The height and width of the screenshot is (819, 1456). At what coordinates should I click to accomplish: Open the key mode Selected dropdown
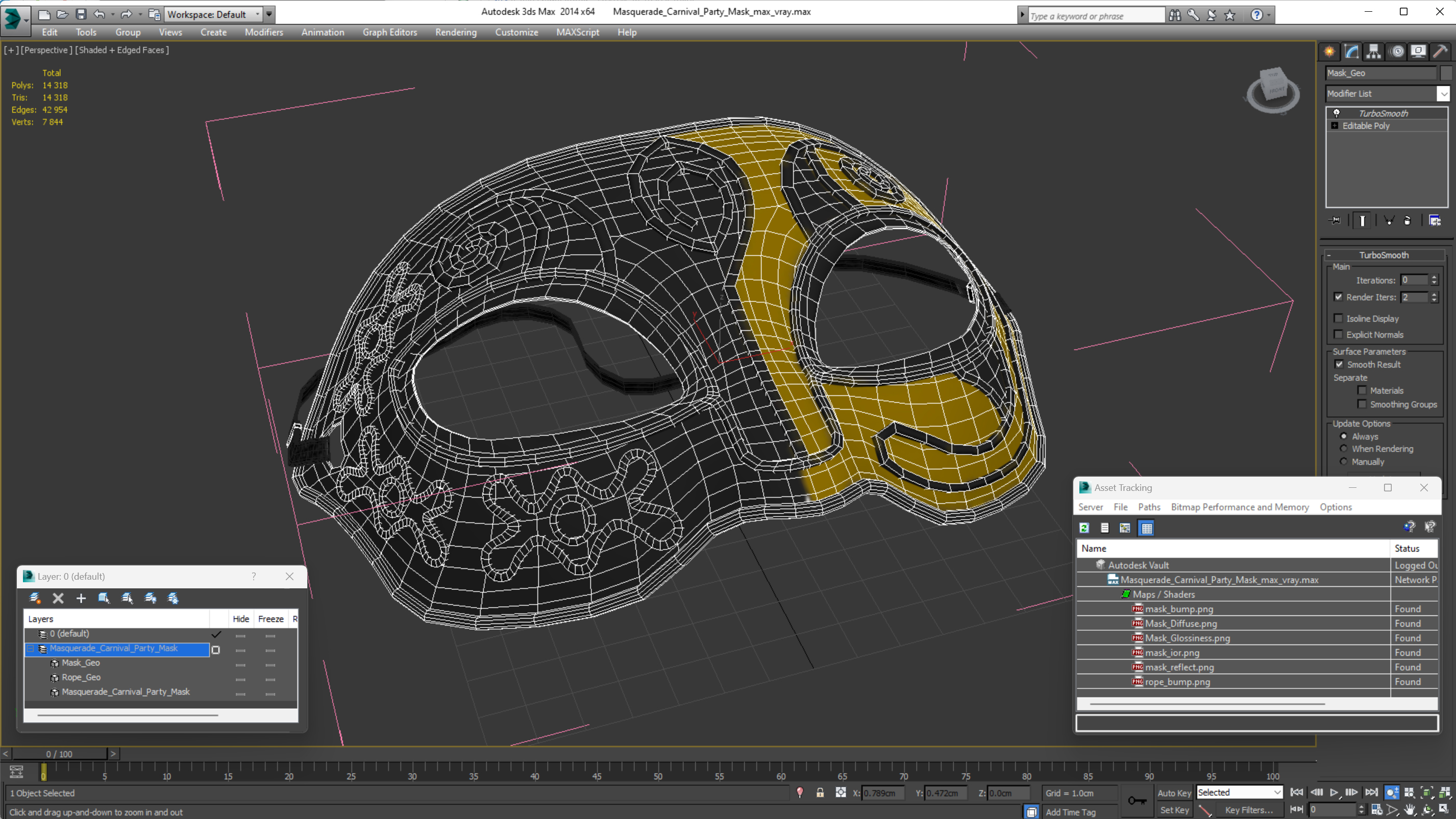[x=1240, y=792]
